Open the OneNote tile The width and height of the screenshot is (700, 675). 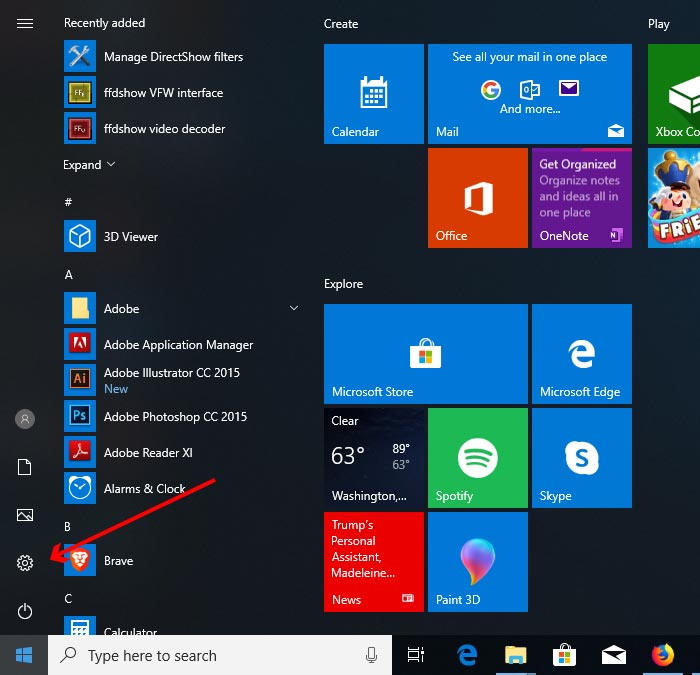point(582,198)
